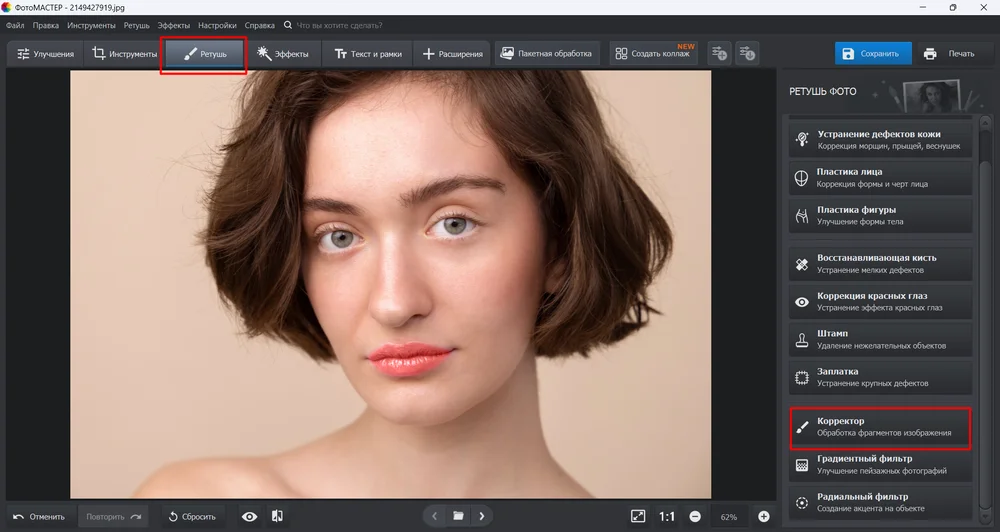Select the Восстанавливающая кисть healing brush
1000x532 pixels.
[x=880, y=264]
